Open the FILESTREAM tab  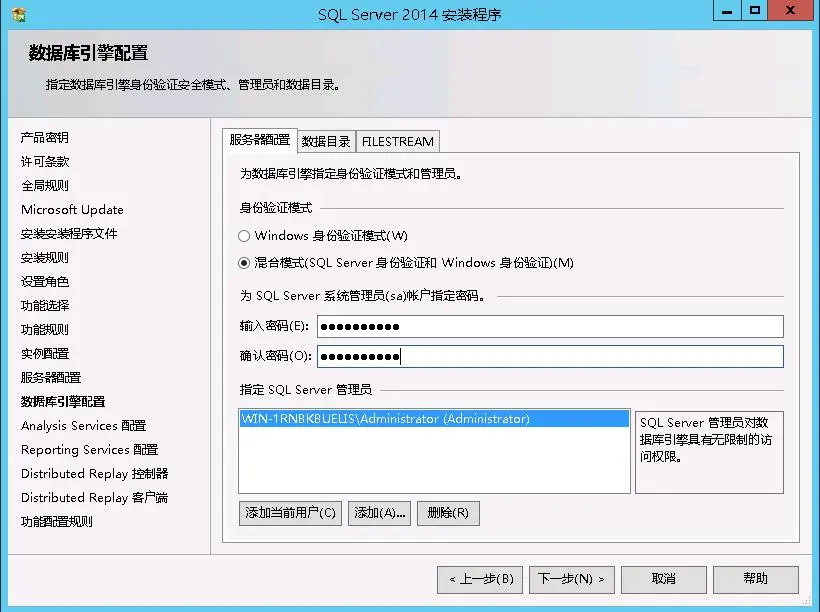coord(398,142)
